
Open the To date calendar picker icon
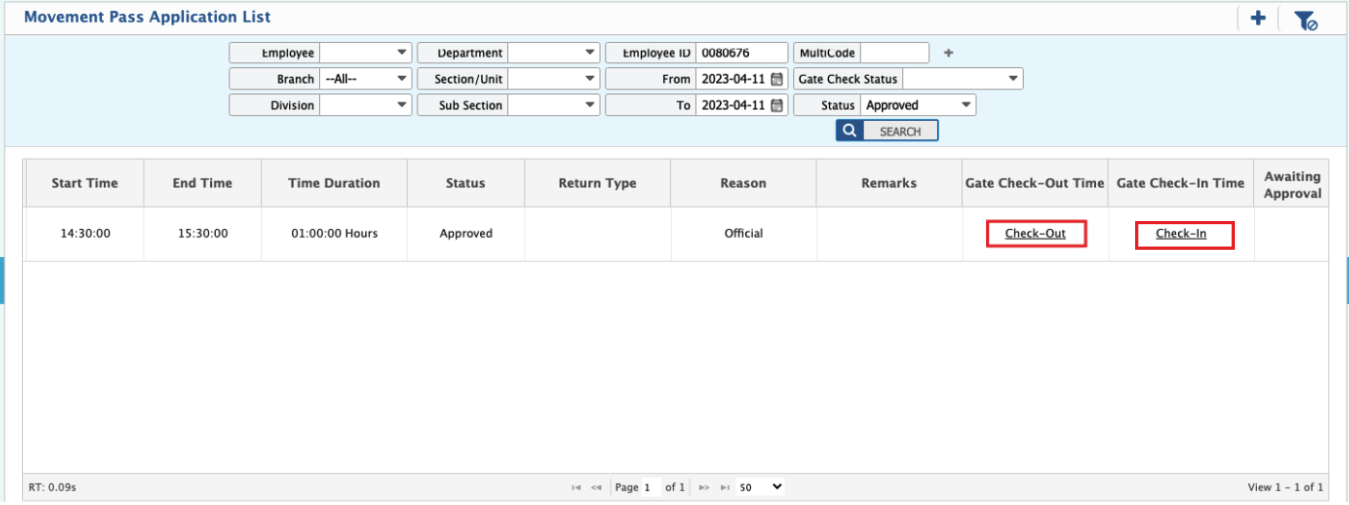pos(777,105)
